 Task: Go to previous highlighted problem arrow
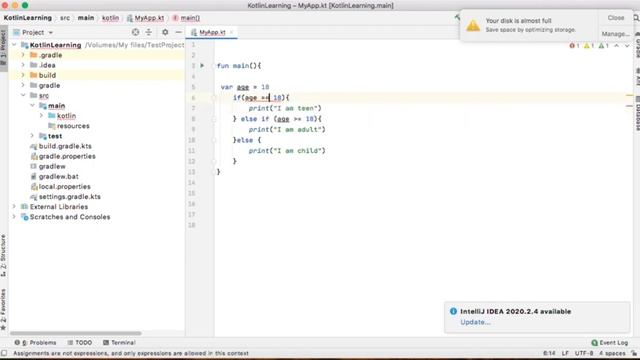[616, 46]
